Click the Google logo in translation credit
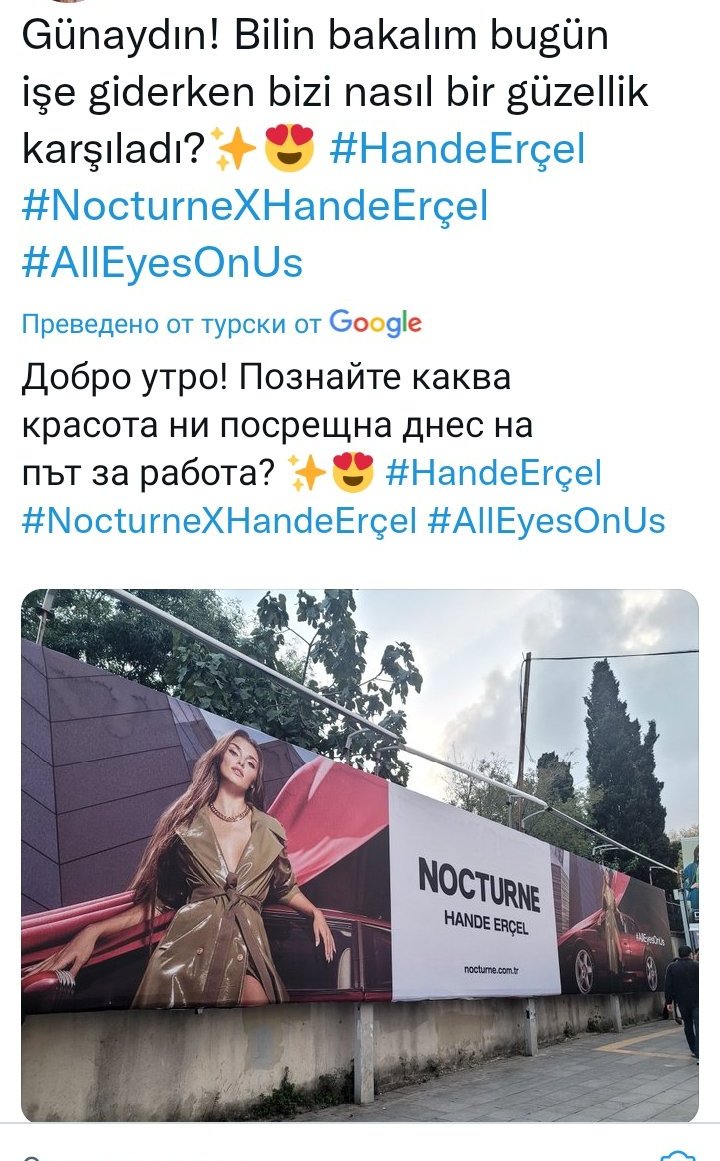Screen dimensions: 720x1161 point(376,323)
